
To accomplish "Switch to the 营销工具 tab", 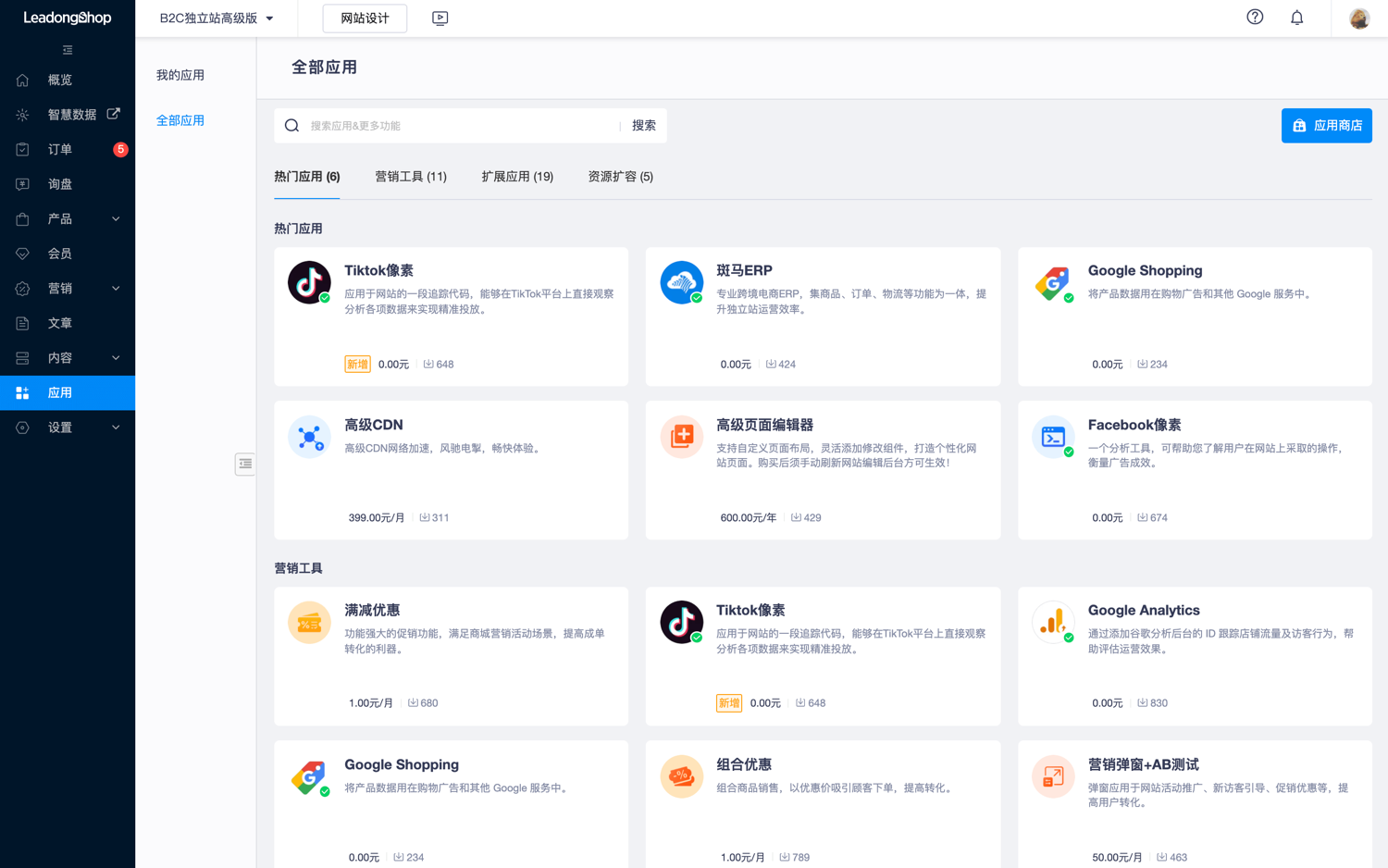I will tap(411, 176).
